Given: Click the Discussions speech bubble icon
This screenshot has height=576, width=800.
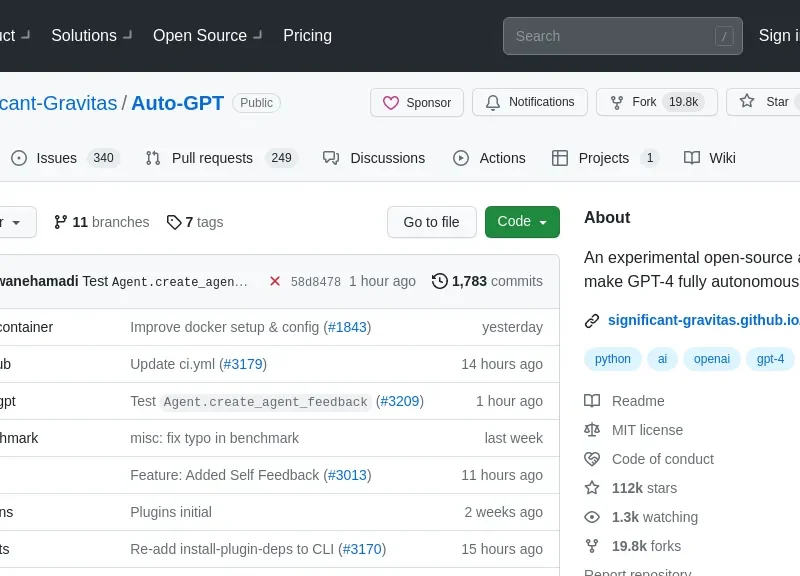Looking at the screenshot, I should (x=331, y=158).
